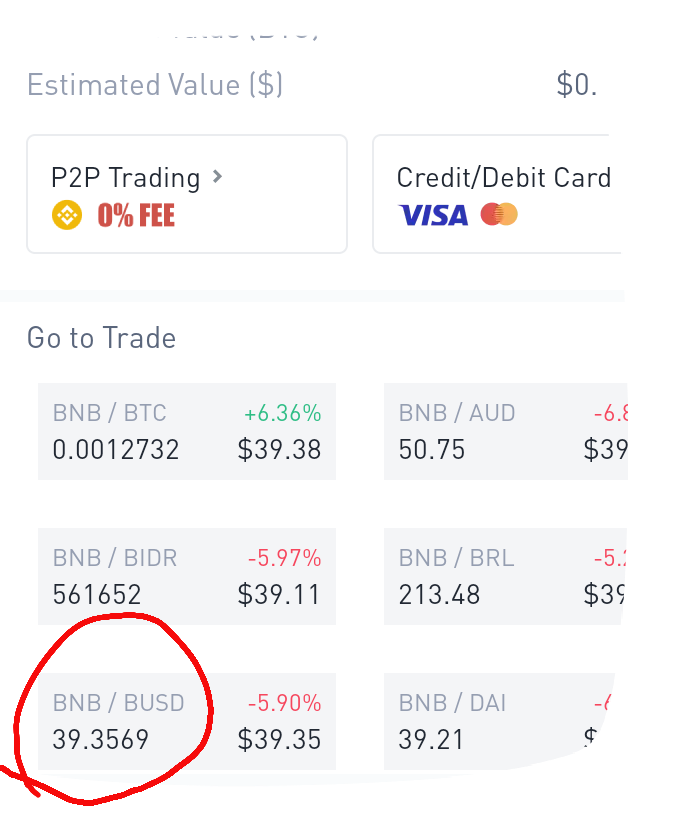This screenshot has height=820, width=698.
Task: Open the P2P Trading card
Action: tap(187, 194)
